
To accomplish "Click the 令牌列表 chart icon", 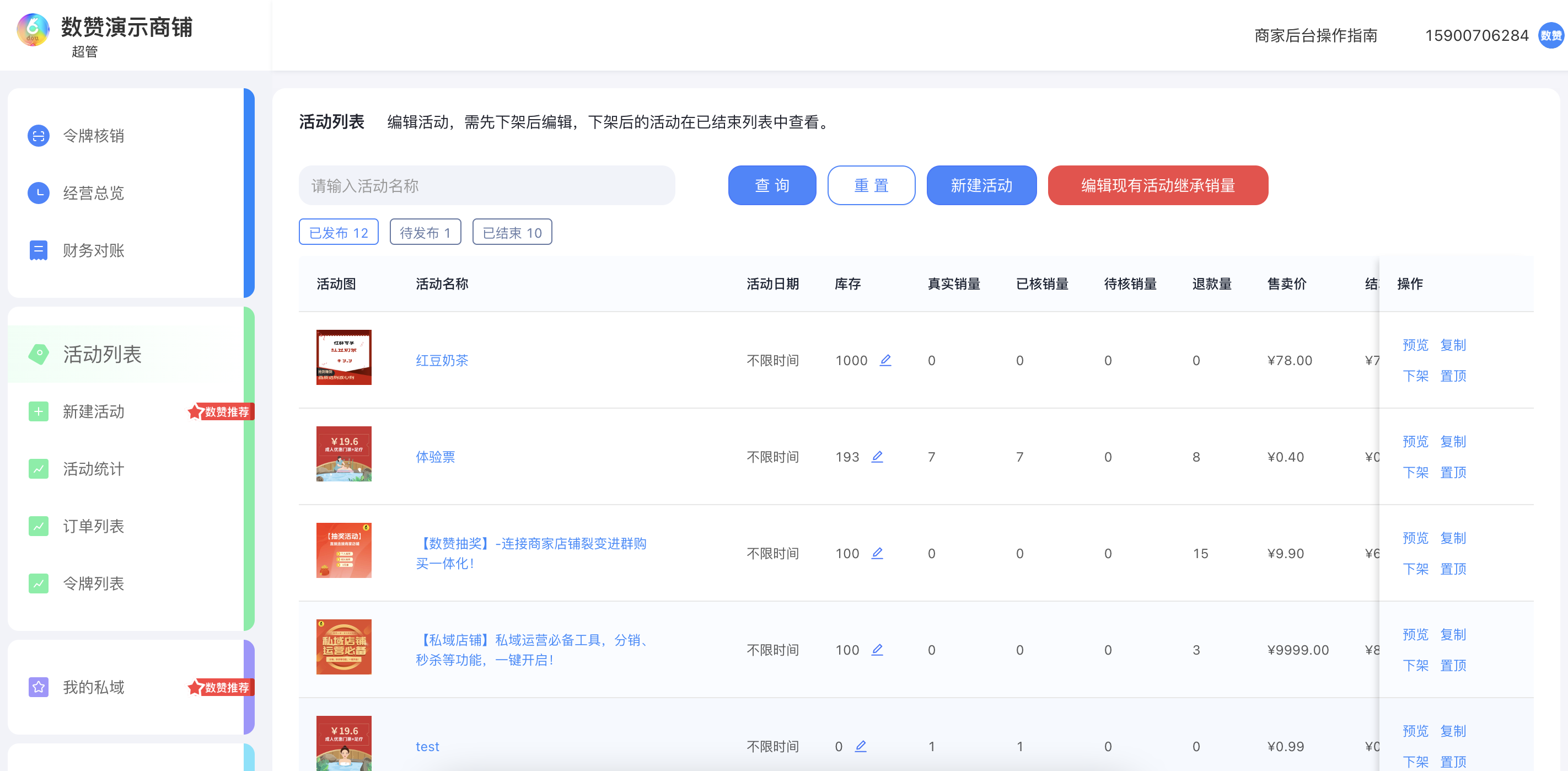I will (39, 583).
